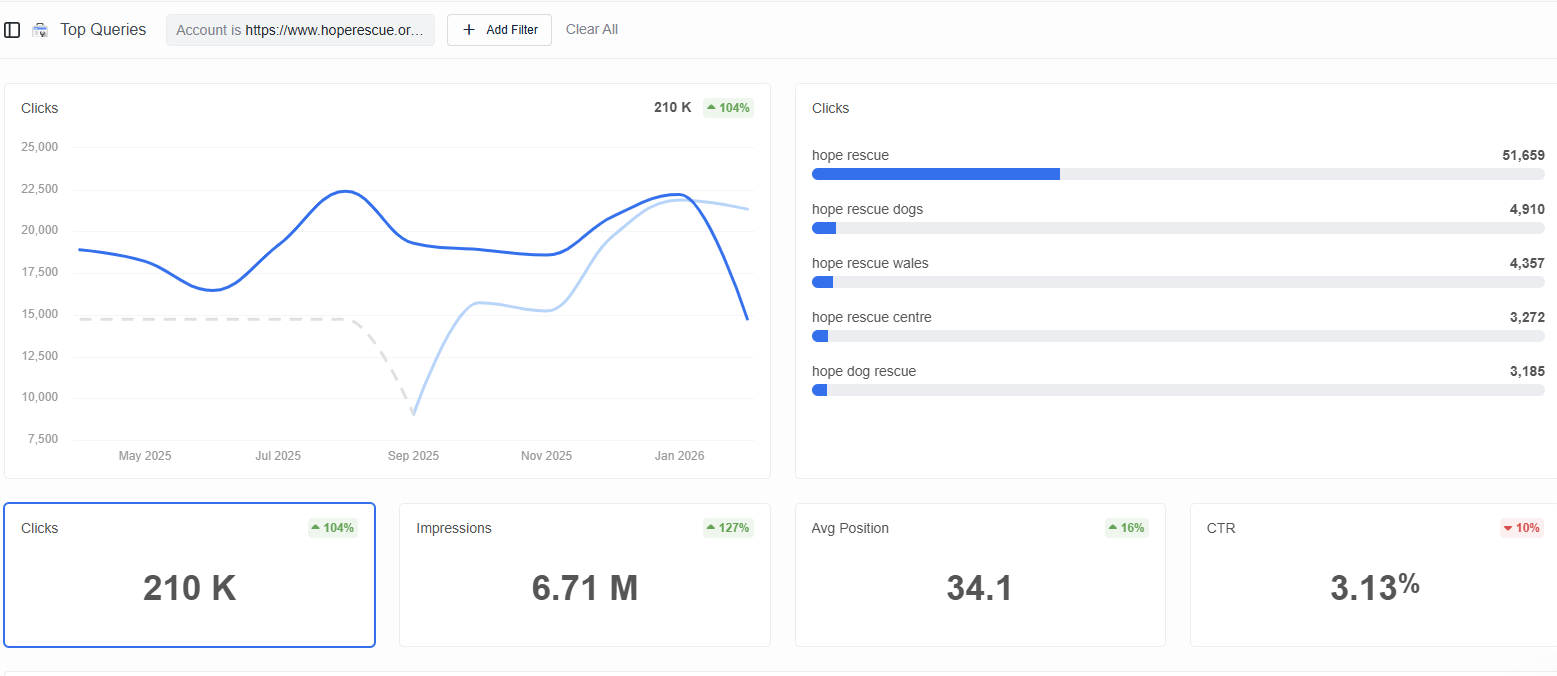Select the Clicks metric card

(189, 574)
